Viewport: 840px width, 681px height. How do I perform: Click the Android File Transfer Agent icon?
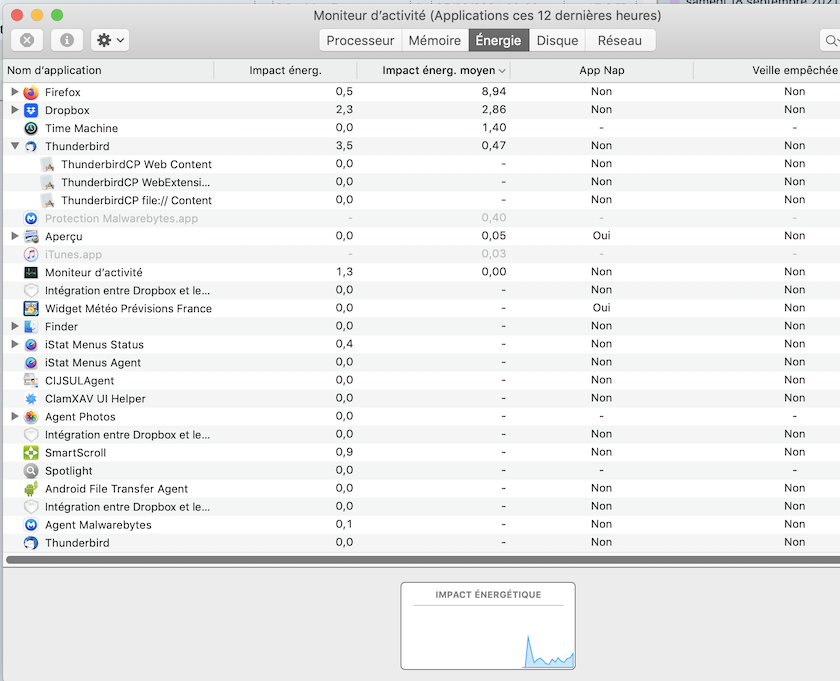click(x=31, y=489)
